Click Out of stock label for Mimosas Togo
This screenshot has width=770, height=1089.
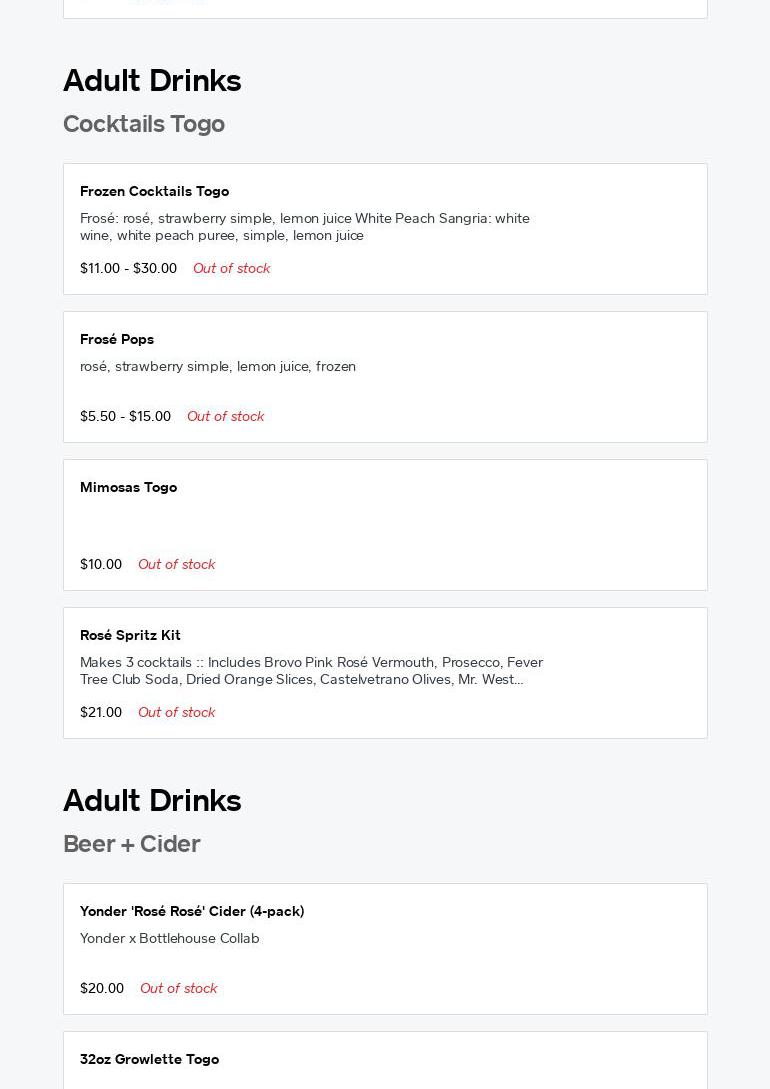176,564
